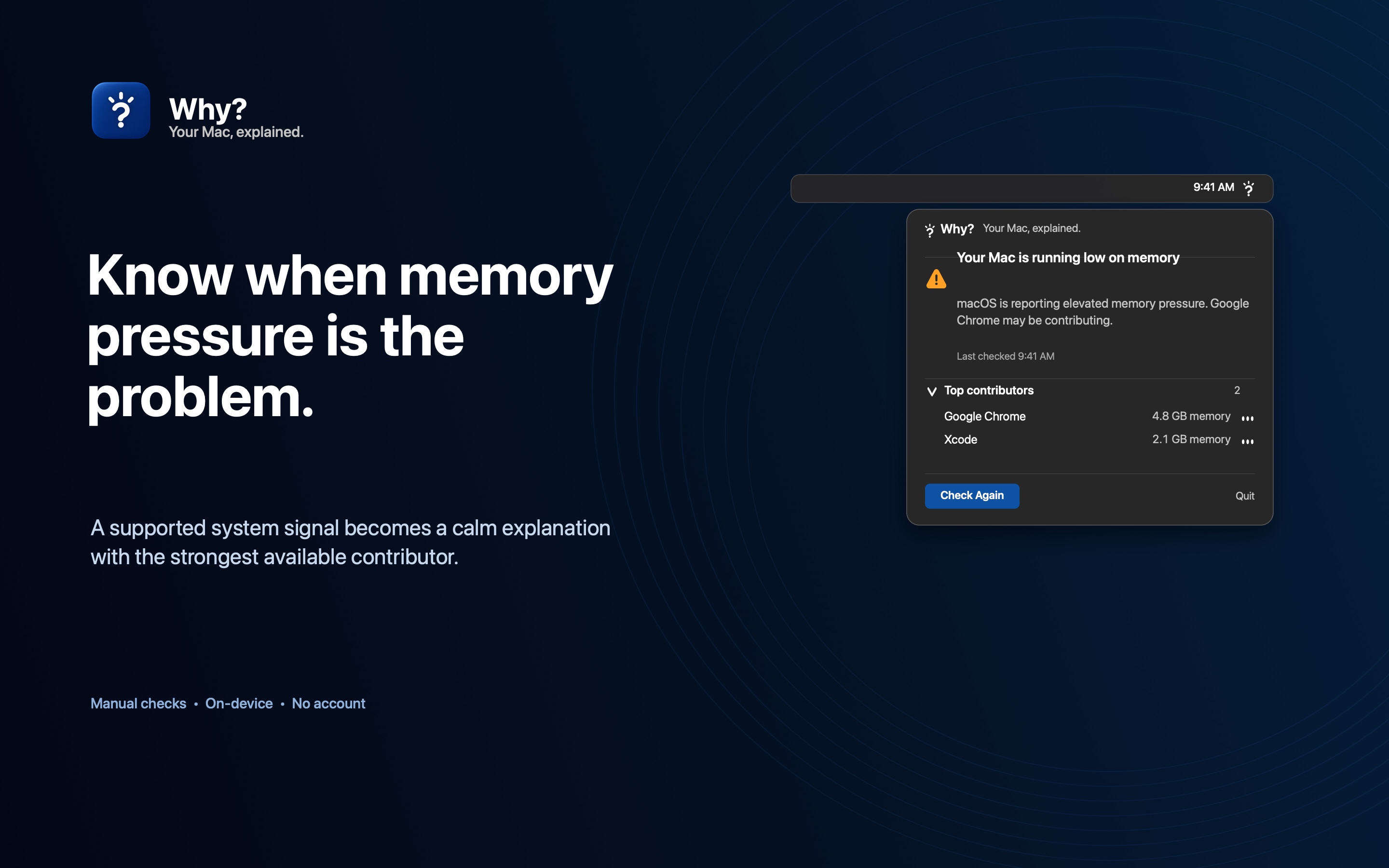Open the more options dots for Google Chrome

pyautogui.click(x=1247, y=418)
